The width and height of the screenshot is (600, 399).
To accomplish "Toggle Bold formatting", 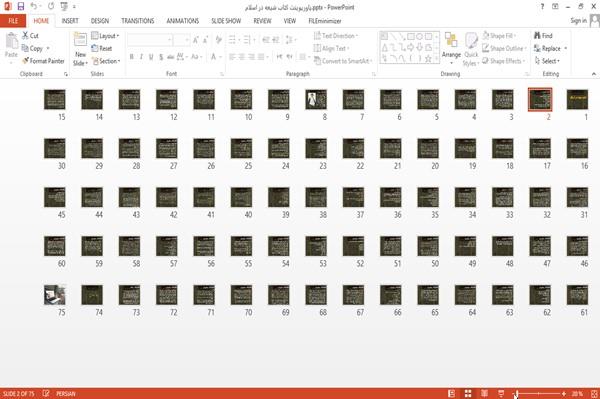I will 132,57.
